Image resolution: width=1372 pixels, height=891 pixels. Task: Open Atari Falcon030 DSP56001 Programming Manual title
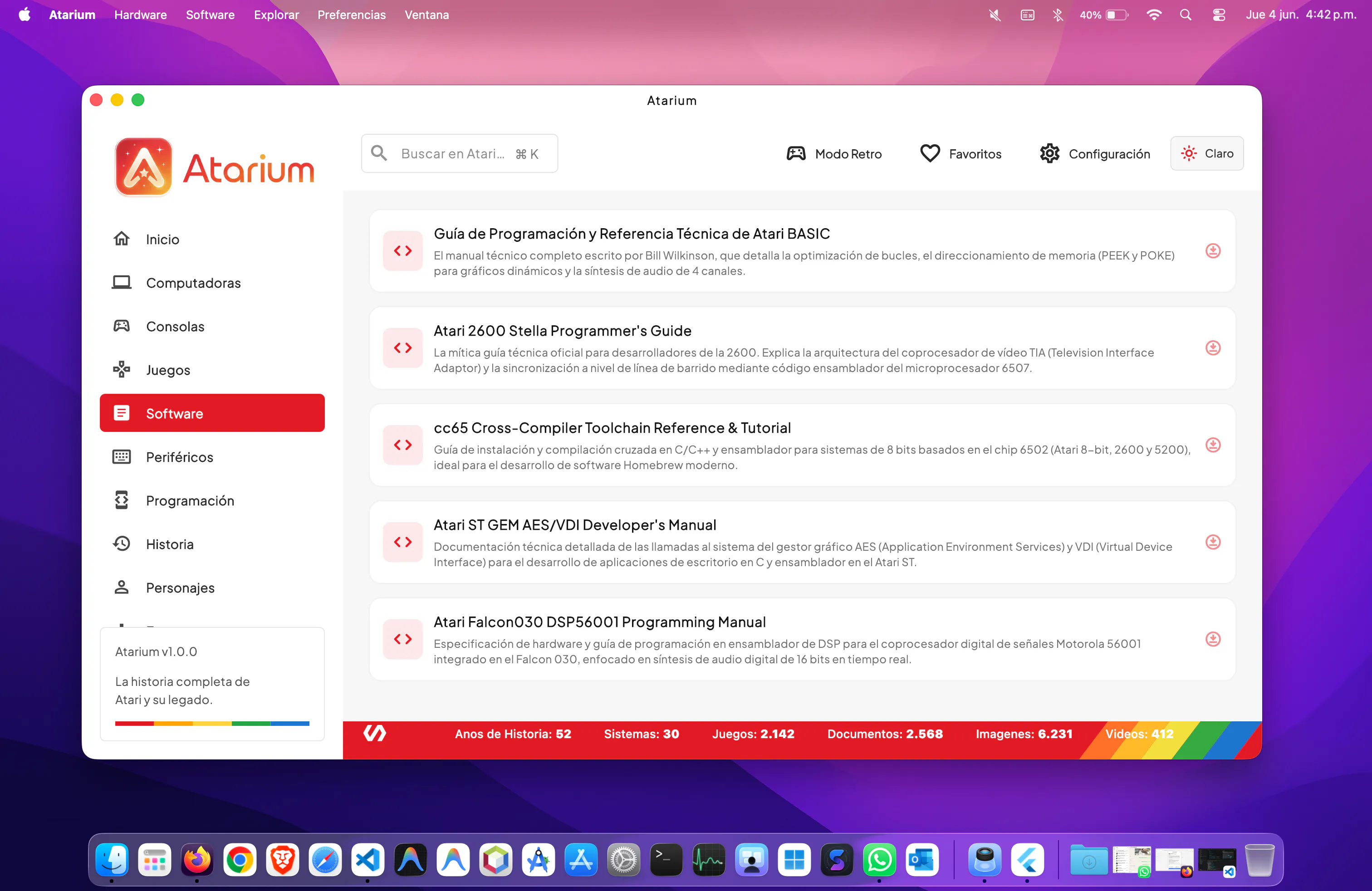pyautogui.click(x=599, y=622)
